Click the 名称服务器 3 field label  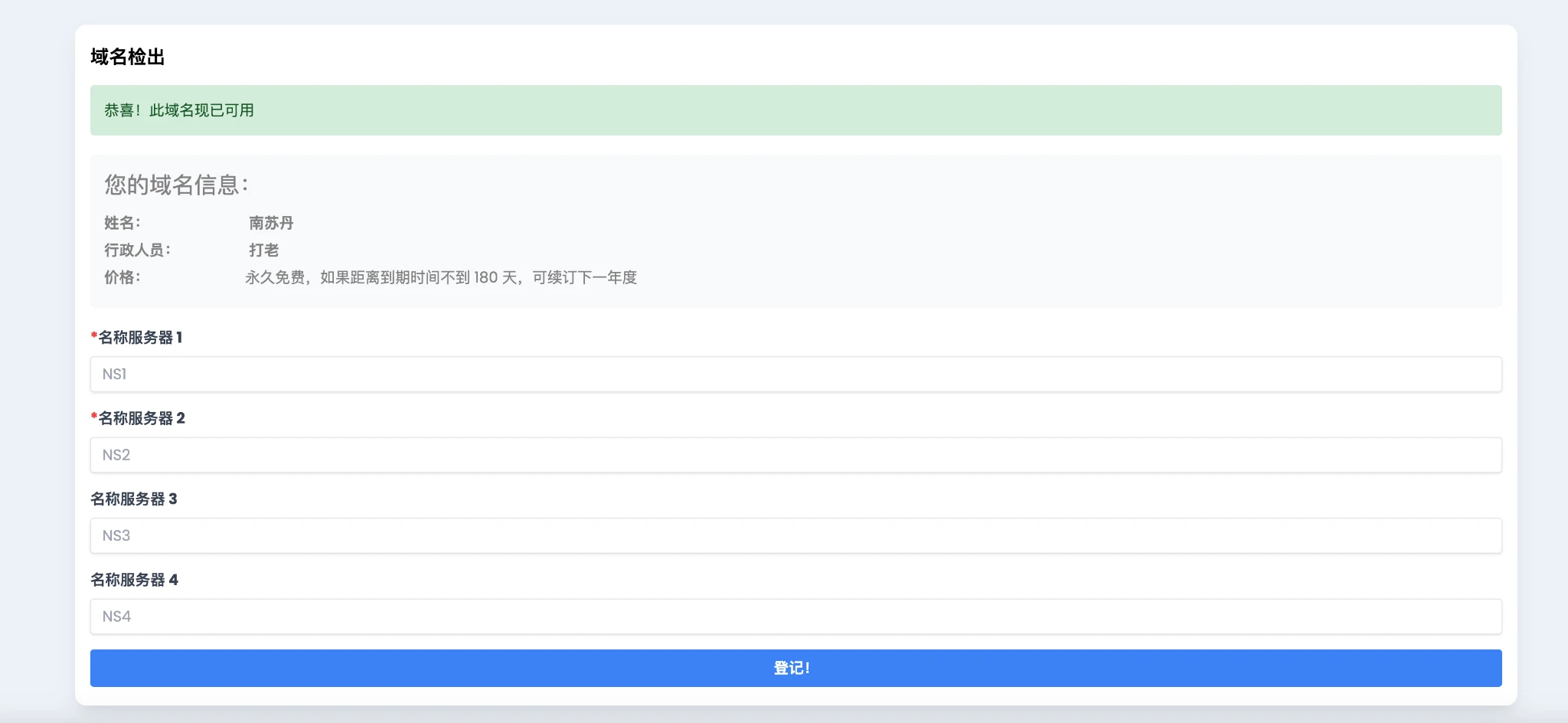[x=134, y=499]
